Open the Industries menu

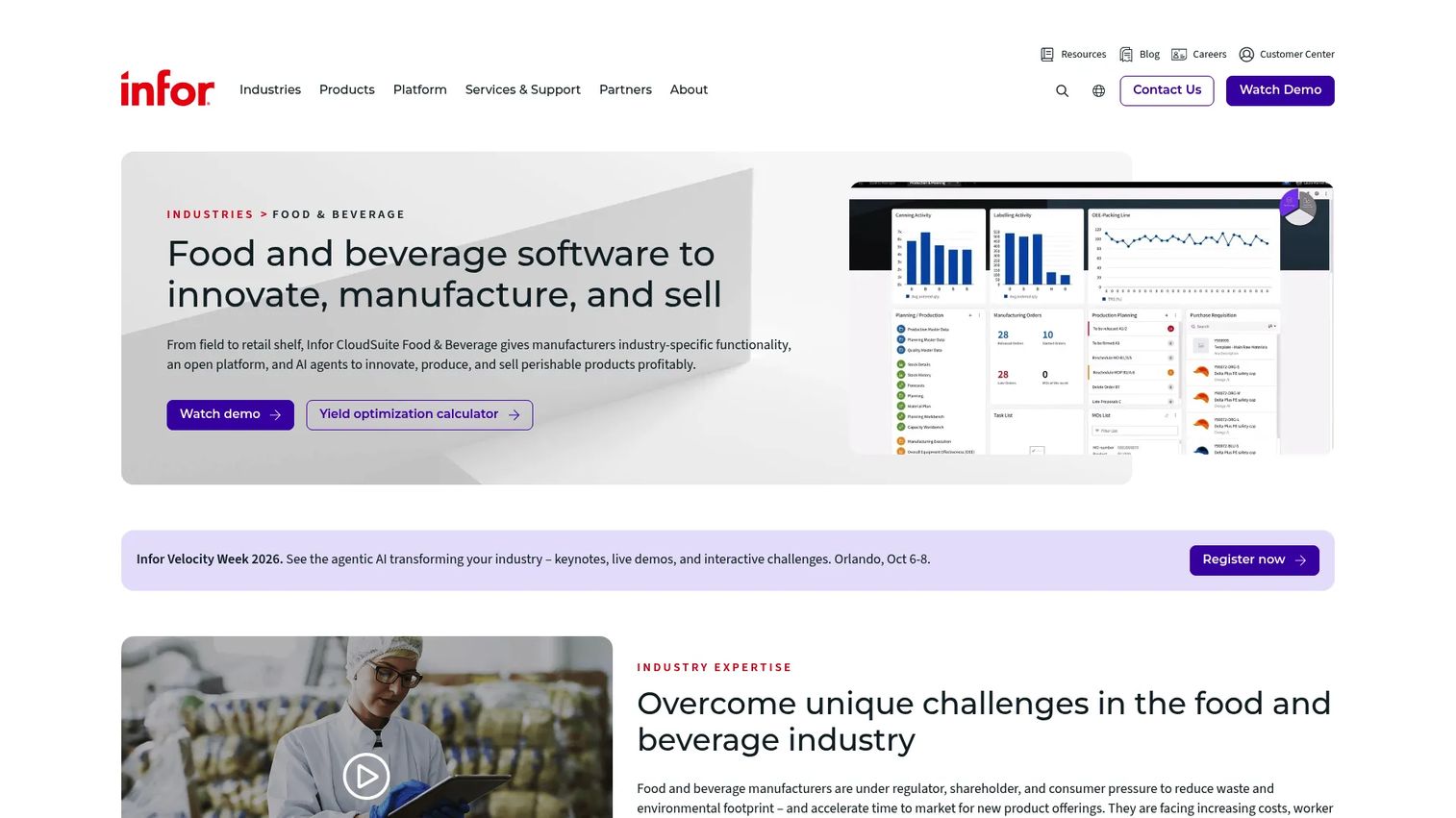pyautogui.click(x=270, y=89)
